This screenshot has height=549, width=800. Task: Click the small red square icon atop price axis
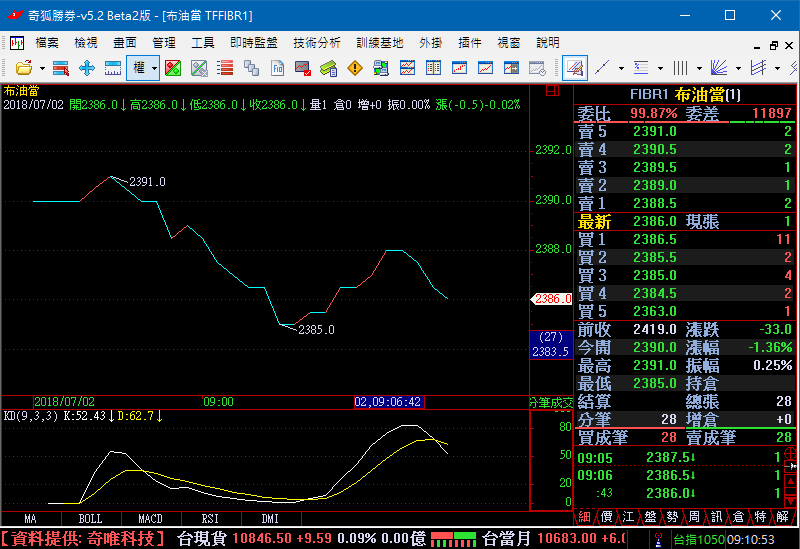[552, 91]
